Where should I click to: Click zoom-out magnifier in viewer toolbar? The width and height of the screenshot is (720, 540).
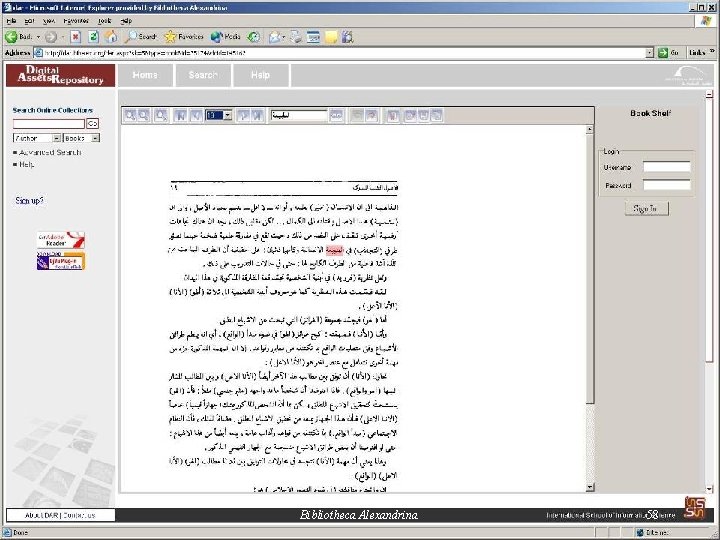(144, 115)
